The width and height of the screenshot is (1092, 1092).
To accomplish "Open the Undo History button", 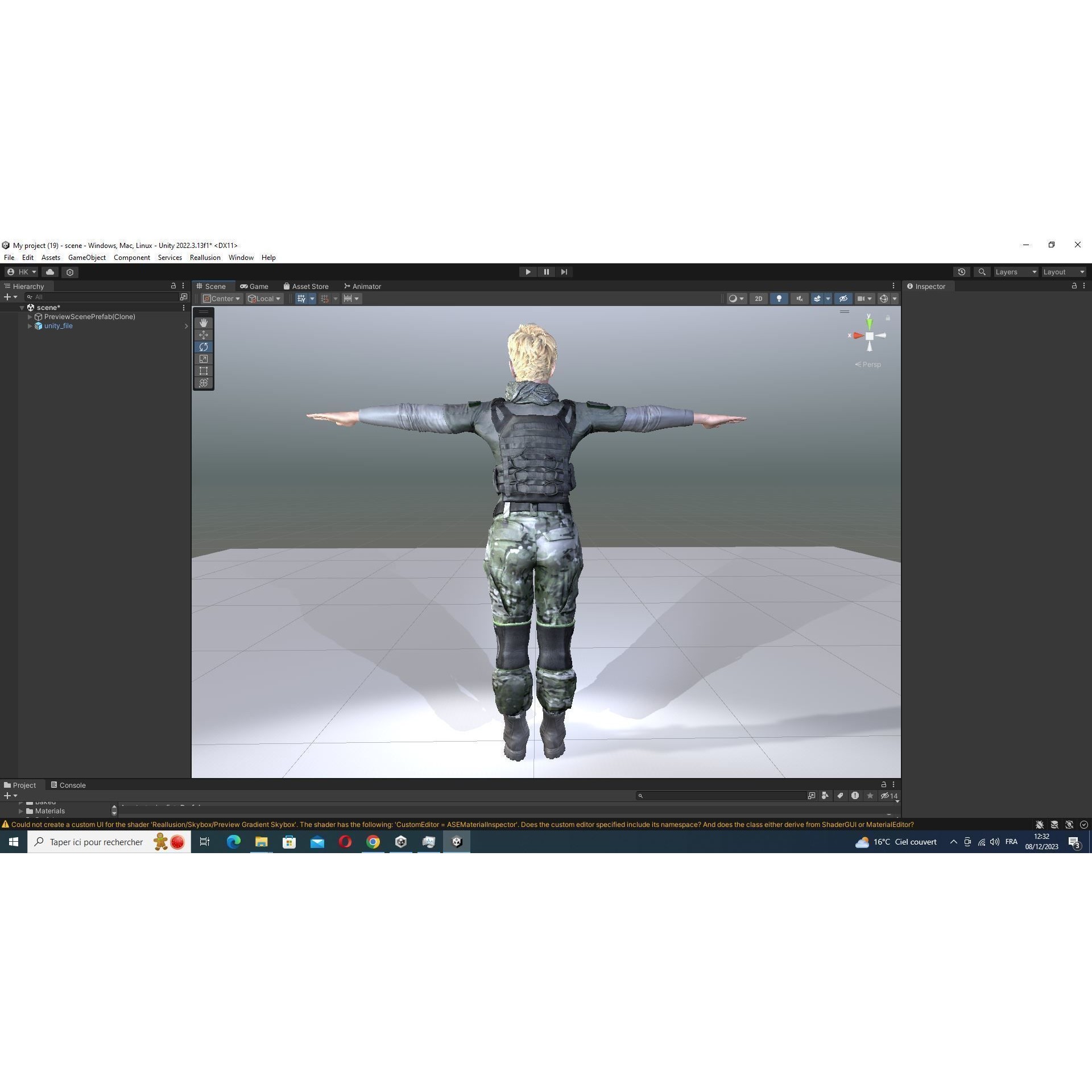I will 962,272.
